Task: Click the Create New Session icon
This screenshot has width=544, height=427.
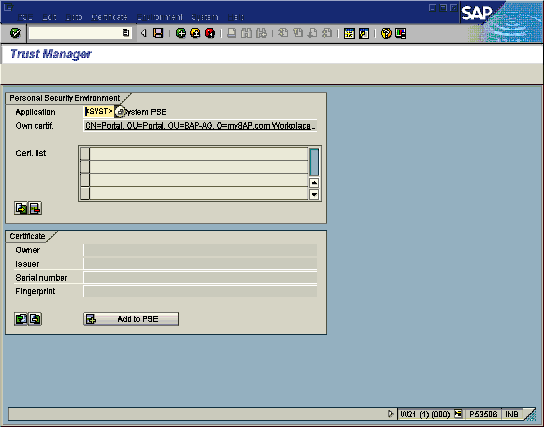Action: coord(349,33)
